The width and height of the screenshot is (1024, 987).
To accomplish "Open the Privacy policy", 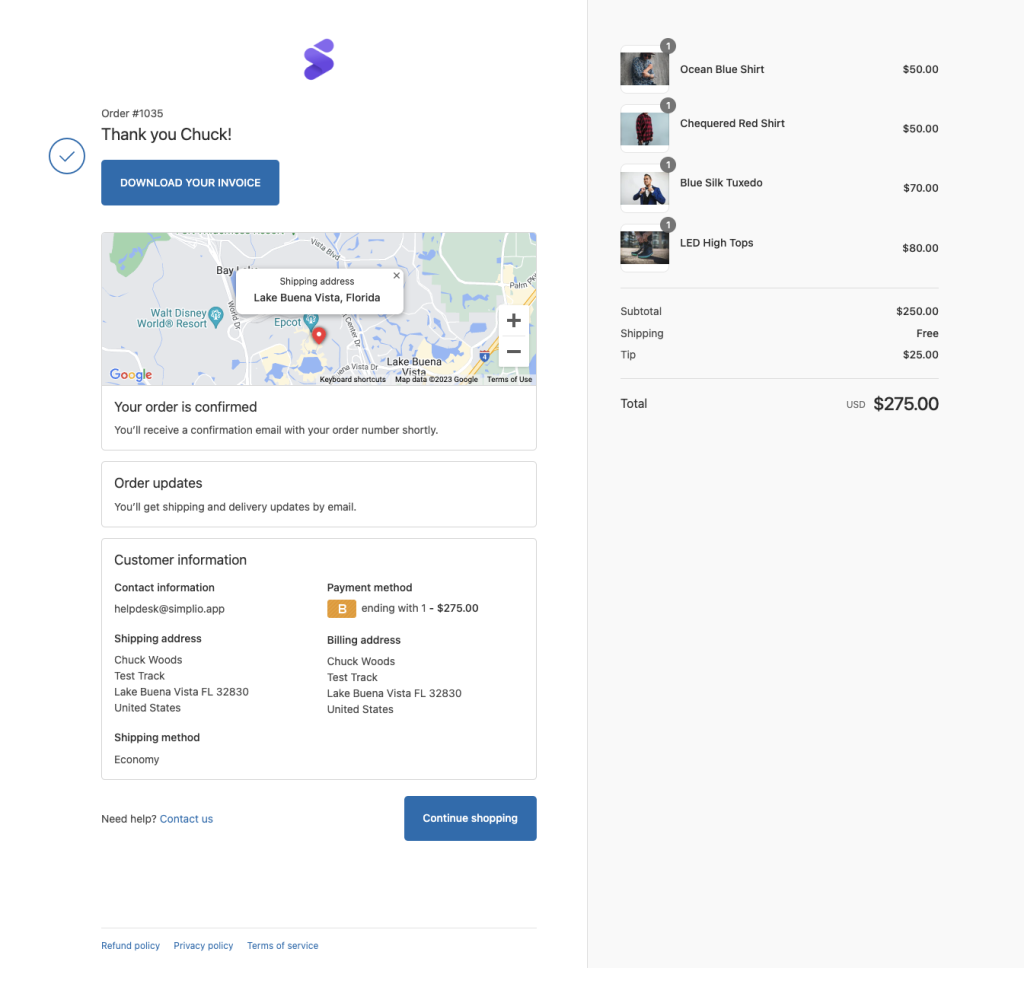I will pos(203,945).
